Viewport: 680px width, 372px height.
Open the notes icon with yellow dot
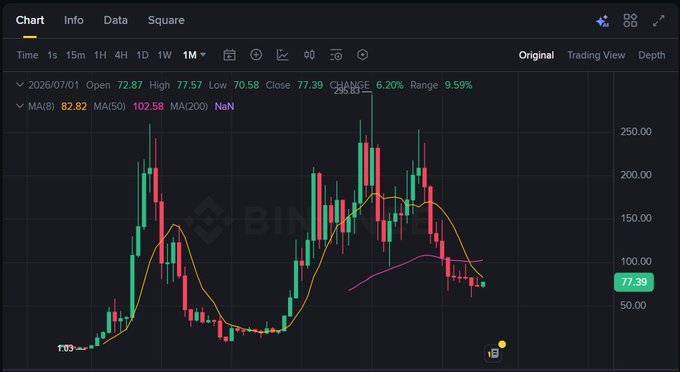494,352
